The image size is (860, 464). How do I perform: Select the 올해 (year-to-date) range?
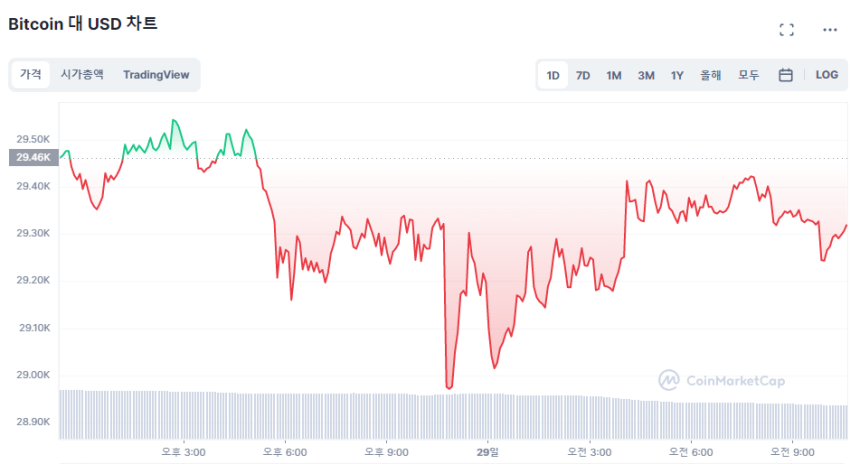[711, 75]
